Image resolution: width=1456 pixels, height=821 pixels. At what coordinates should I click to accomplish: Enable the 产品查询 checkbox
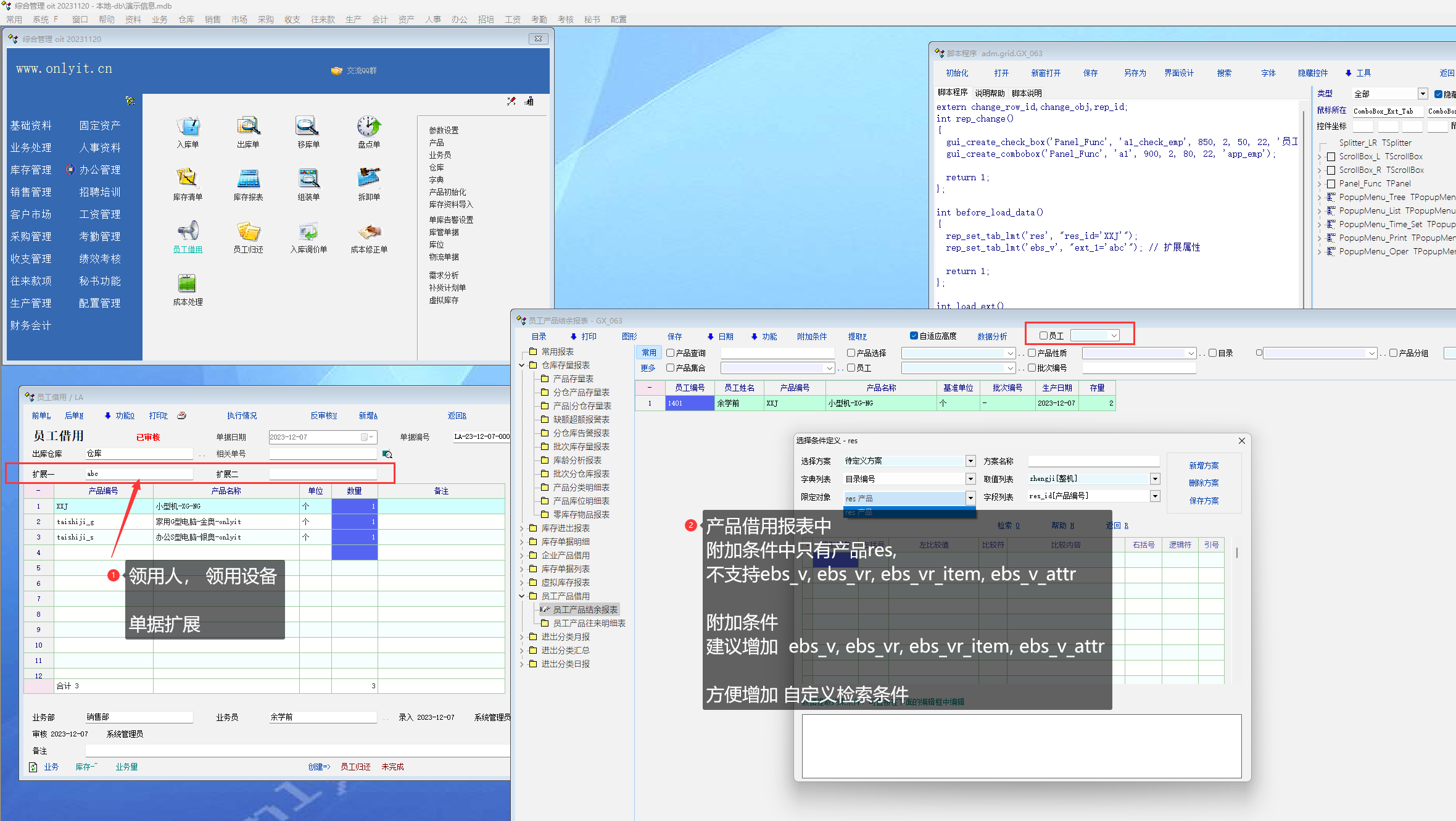[670, 353]
